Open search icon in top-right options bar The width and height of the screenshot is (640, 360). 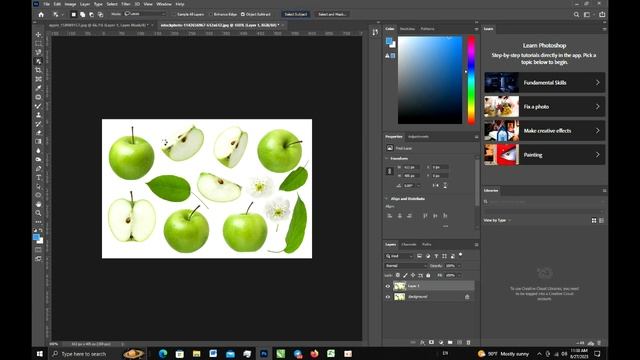576,14
